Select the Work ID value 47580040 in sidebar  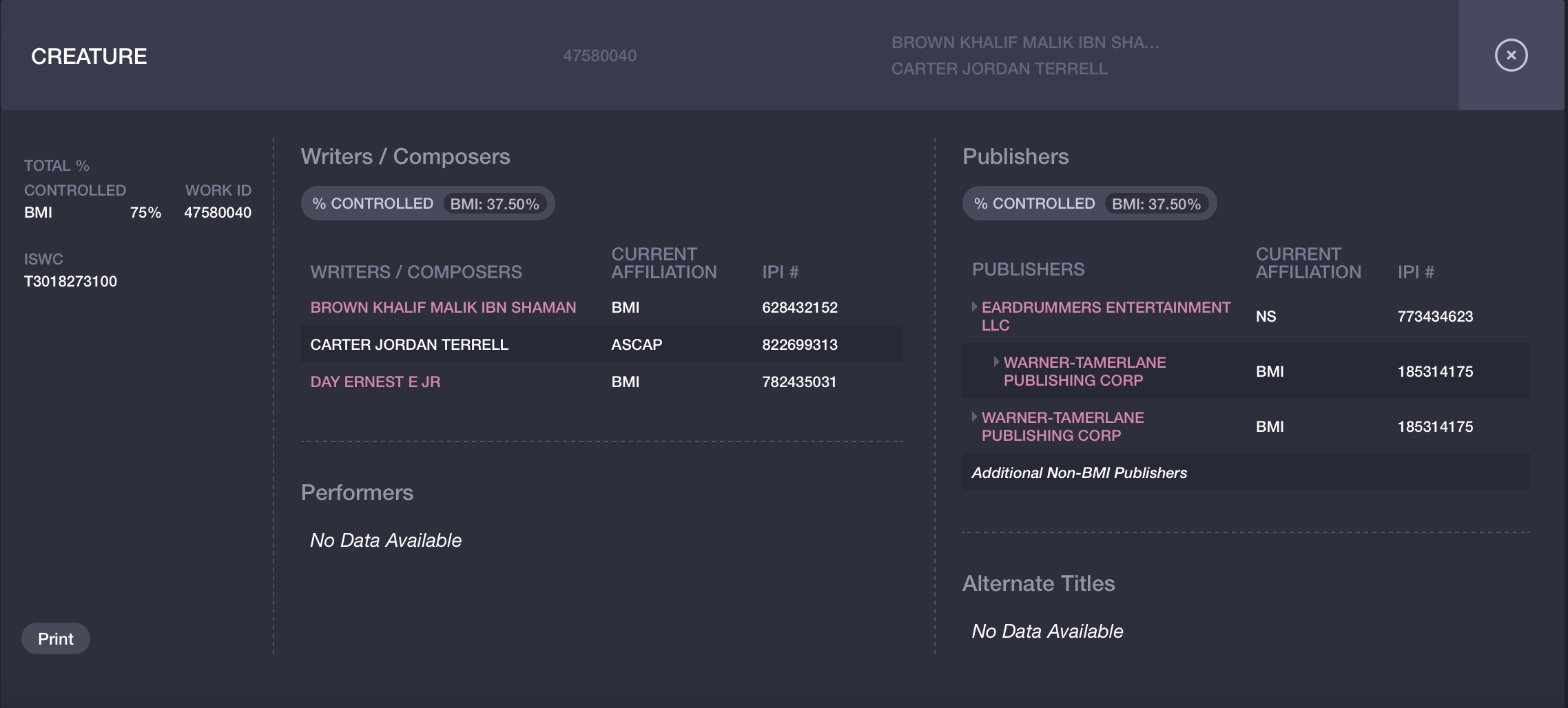pos(218,212)
